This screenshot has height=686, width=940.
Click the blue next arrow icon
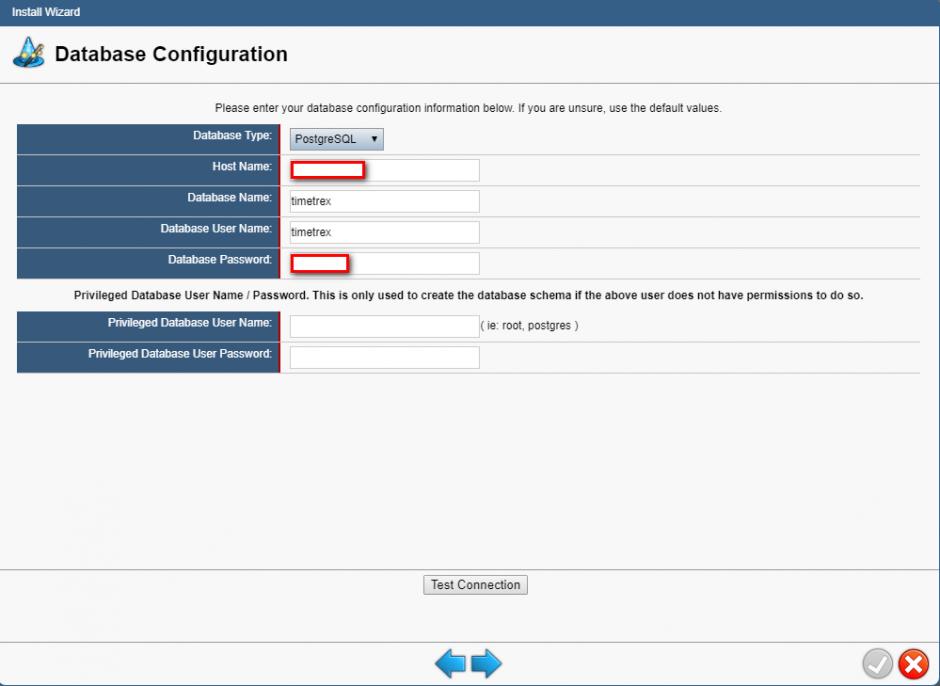coord(486,664)
